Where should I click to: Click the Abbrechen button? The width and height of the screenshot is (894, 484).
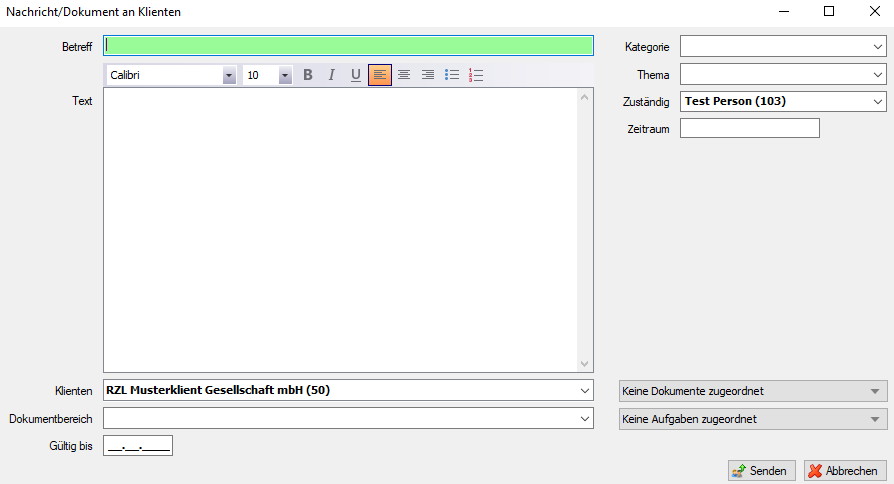tap(844, 471)
